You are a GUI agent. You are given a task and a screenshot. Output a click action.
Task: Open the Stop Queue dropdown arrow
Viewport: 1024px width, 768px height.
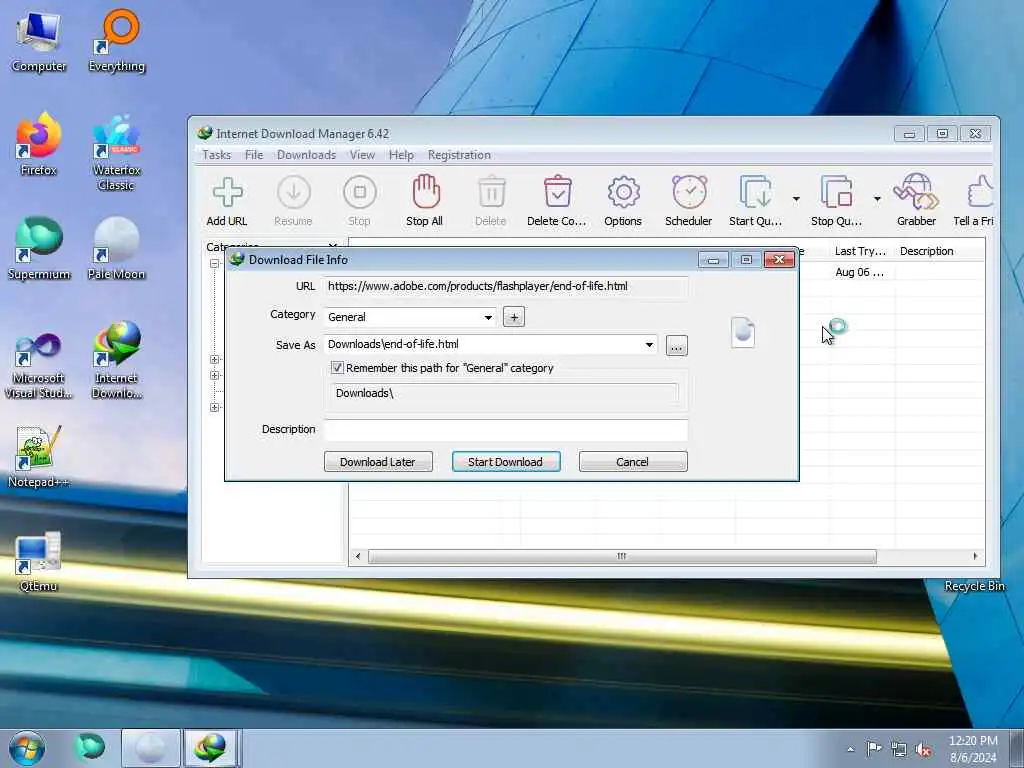pyautogui.click(x=877, y=199)
